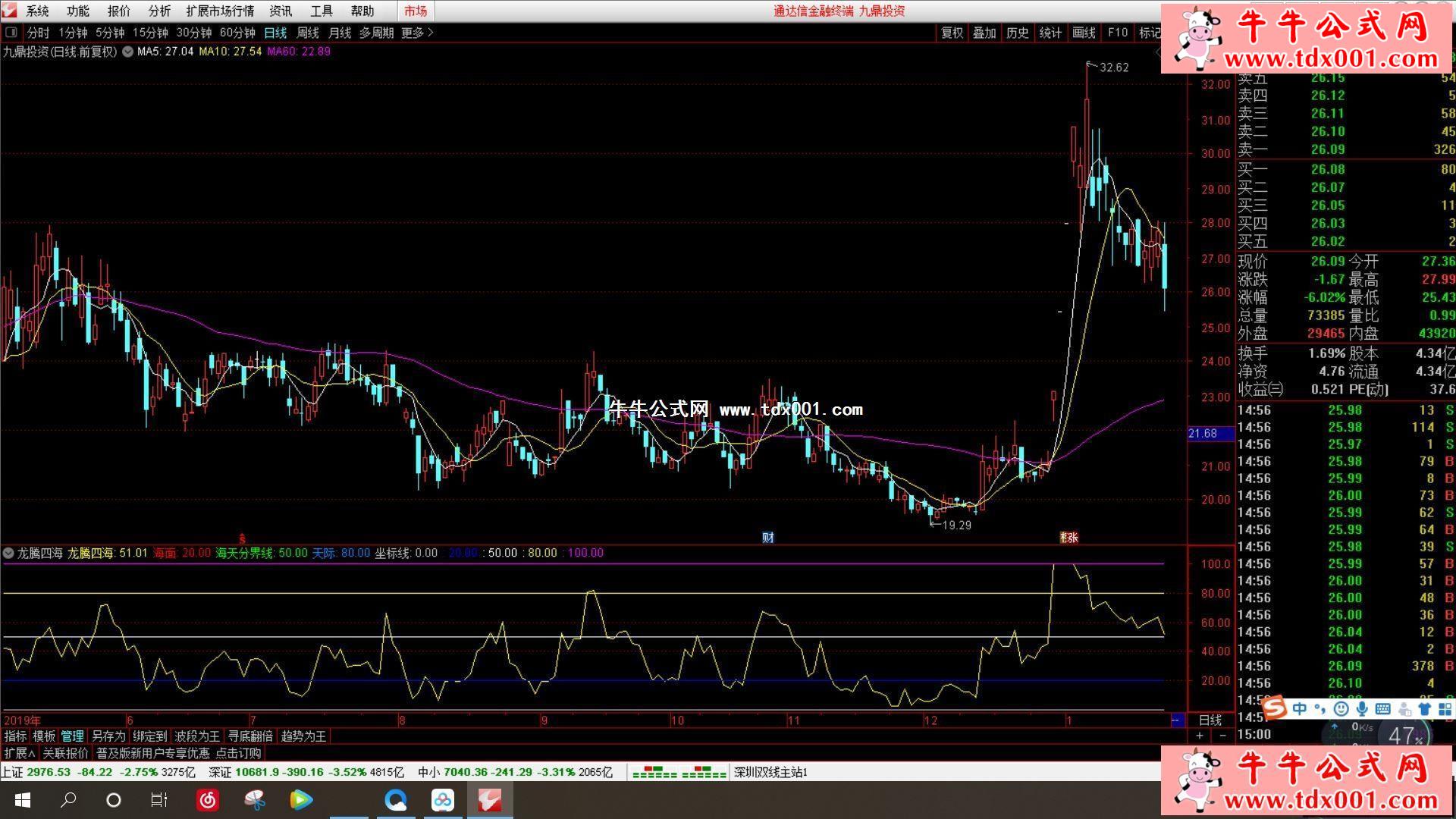Click the plus zoom-in button under 日线

[1199, 736]
